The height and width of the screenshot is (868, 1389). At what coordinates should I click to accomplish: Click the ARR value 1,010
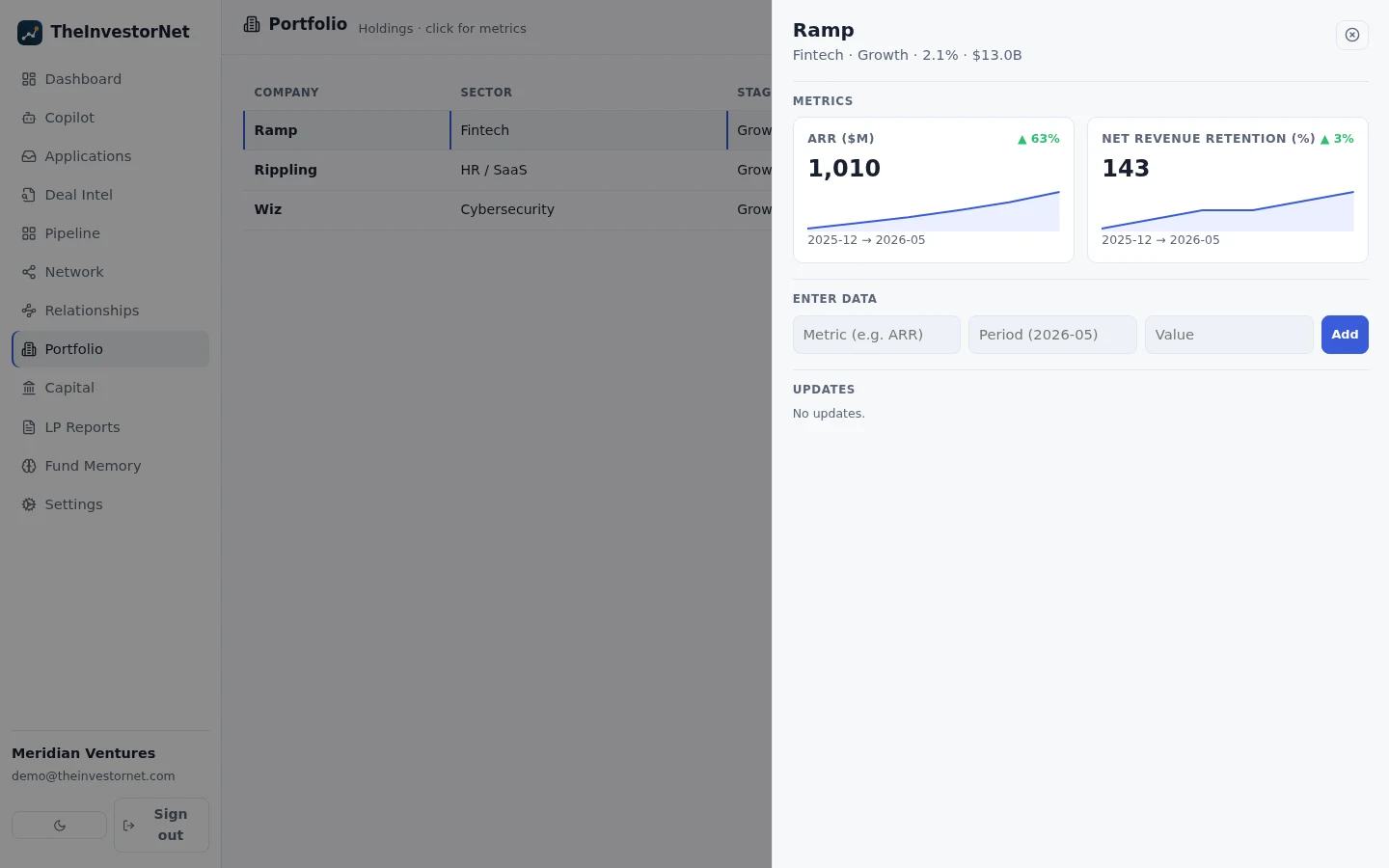[x=844, y=168]
